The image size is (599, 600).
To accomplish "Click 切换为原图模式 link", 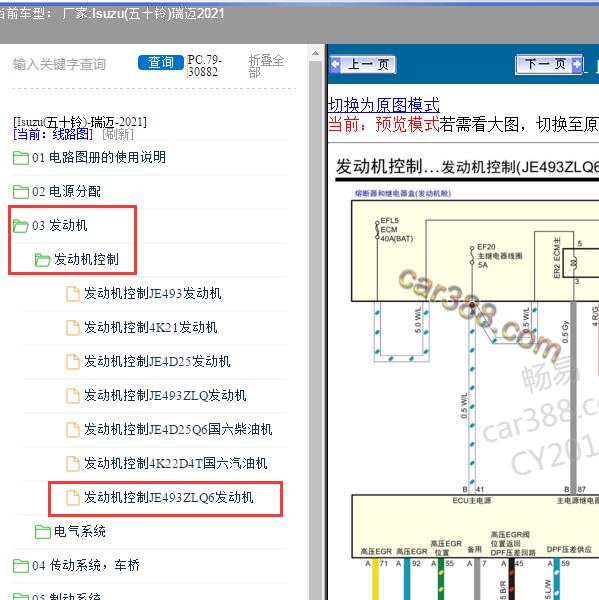I will coord(384,105).
